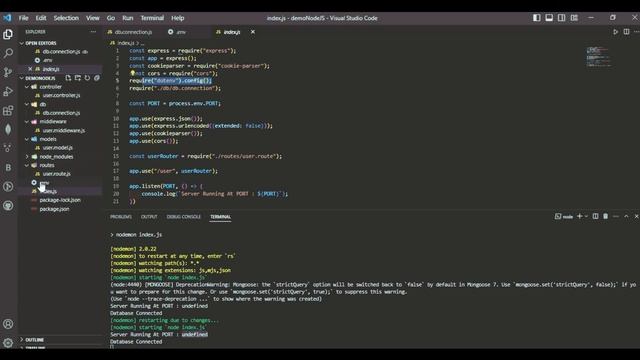Image resolution: width=640 pixels, height=360 pixels.
Task: Open the File menu
Action: click(x=24, y=18)
